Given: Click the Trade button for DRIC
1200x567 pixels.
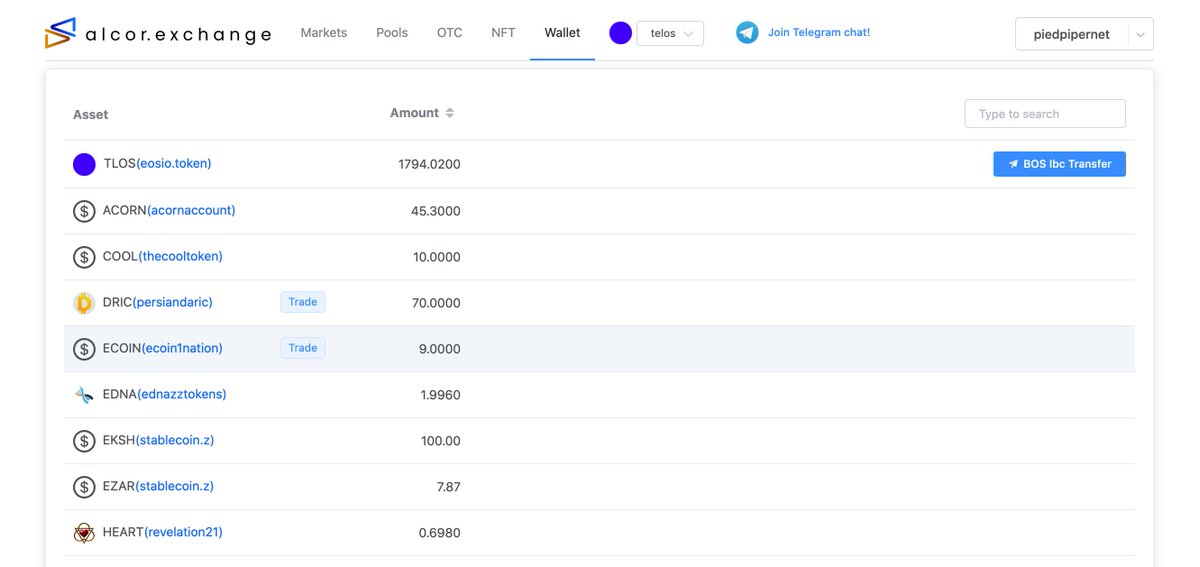Looking at the screenshot, I should tap(303, 302).
